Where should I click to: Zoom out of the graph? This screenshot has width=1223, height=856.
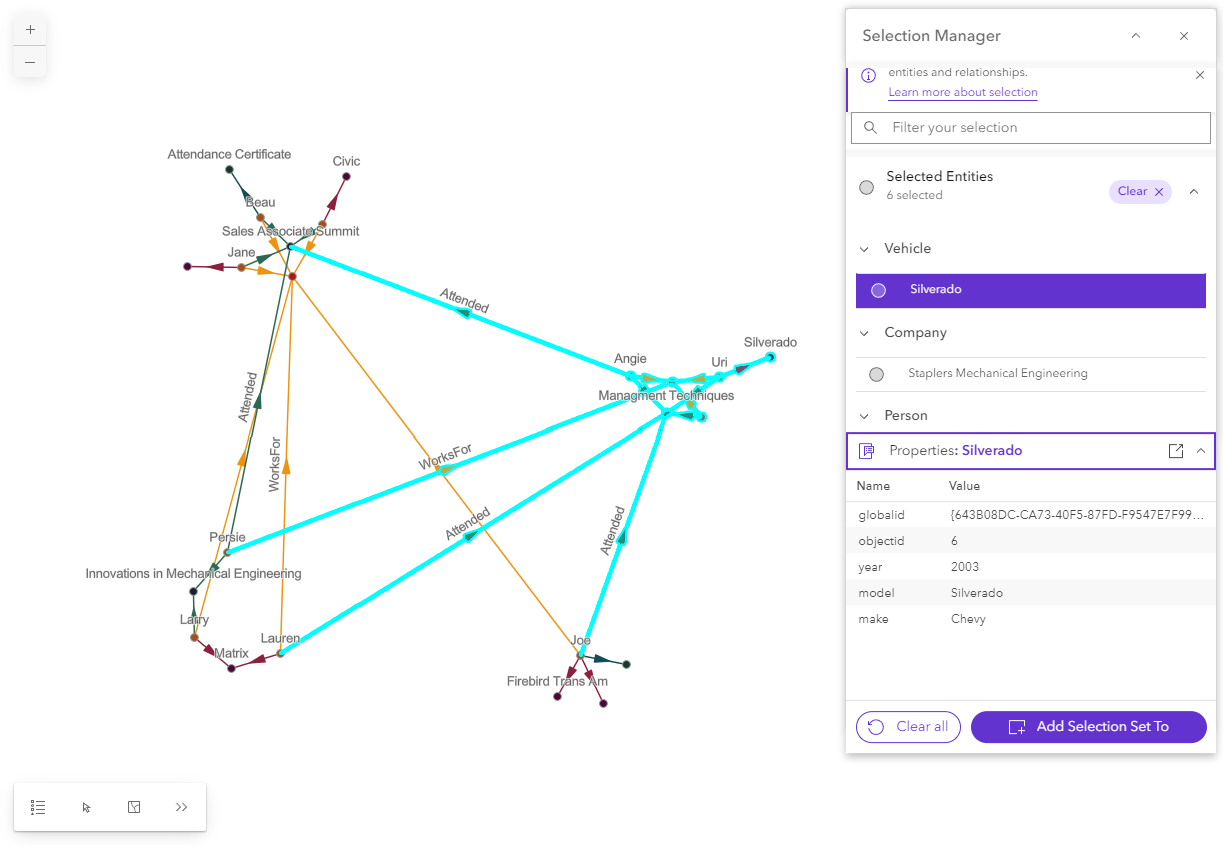pyautogui.click(x=30, y=62)
